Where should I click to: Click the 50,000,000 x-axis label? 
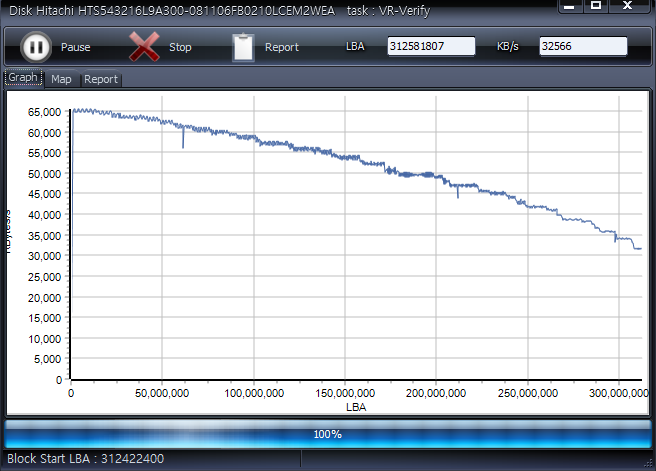pyautogui.click(x=162, y=393)
